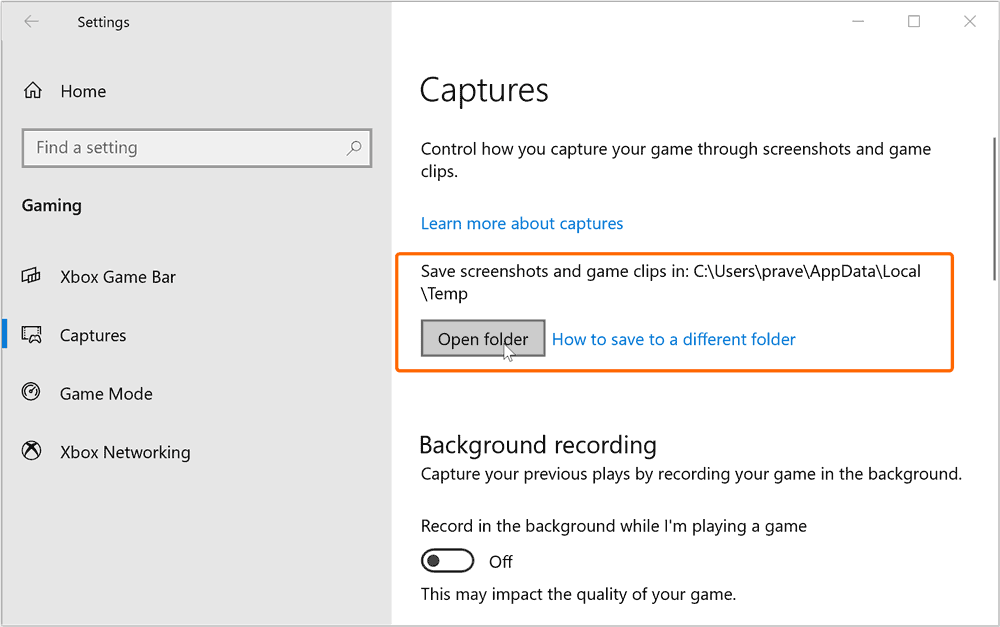Click 'This may impact the quality' text

pos(578,594)
